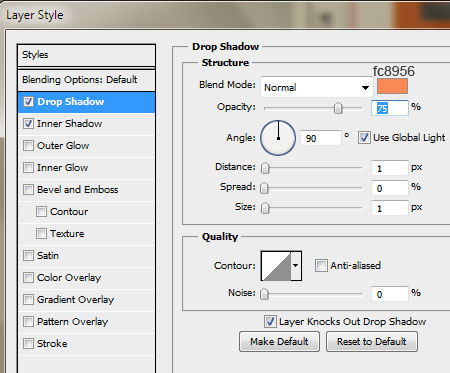Image resolution: width=450 pixels, height=373 pixels.
Task: Open the contour picker dropdown arrow
Action: pyautogui.click(x=296, y=266)
